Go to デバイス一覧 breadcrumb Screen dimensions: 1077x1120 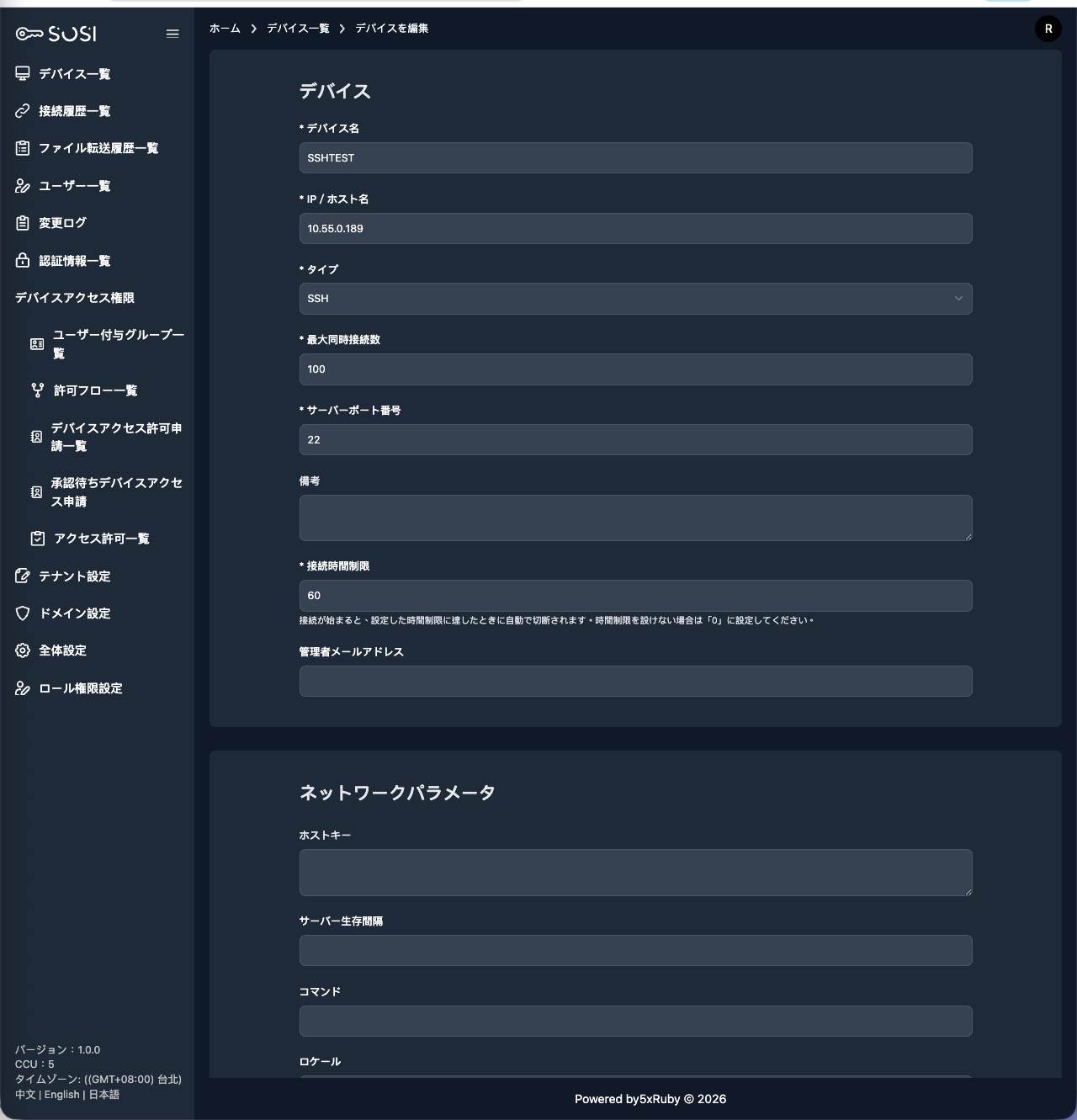pos(298,29)
